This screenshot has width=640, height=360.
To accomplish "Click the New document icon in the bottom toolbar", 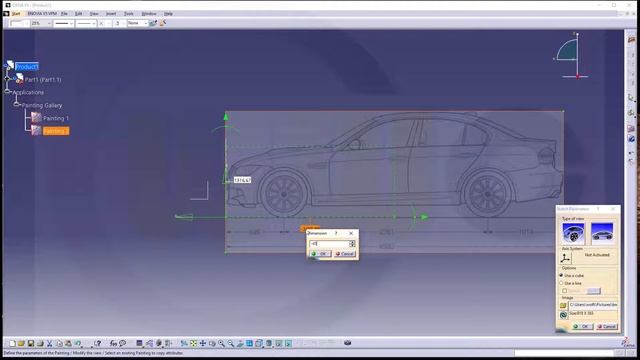I will [12, 344].
